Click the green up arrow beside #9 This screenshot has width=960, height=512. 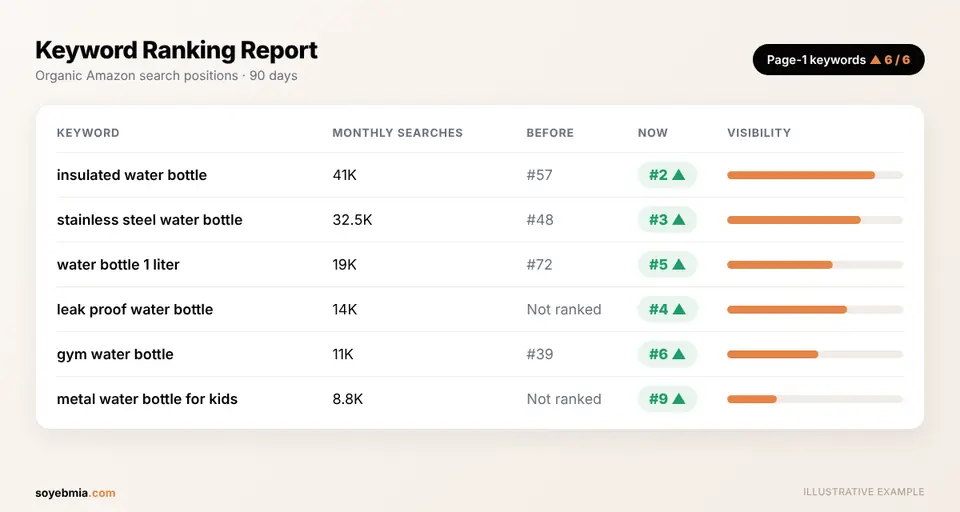pos(678,399)
